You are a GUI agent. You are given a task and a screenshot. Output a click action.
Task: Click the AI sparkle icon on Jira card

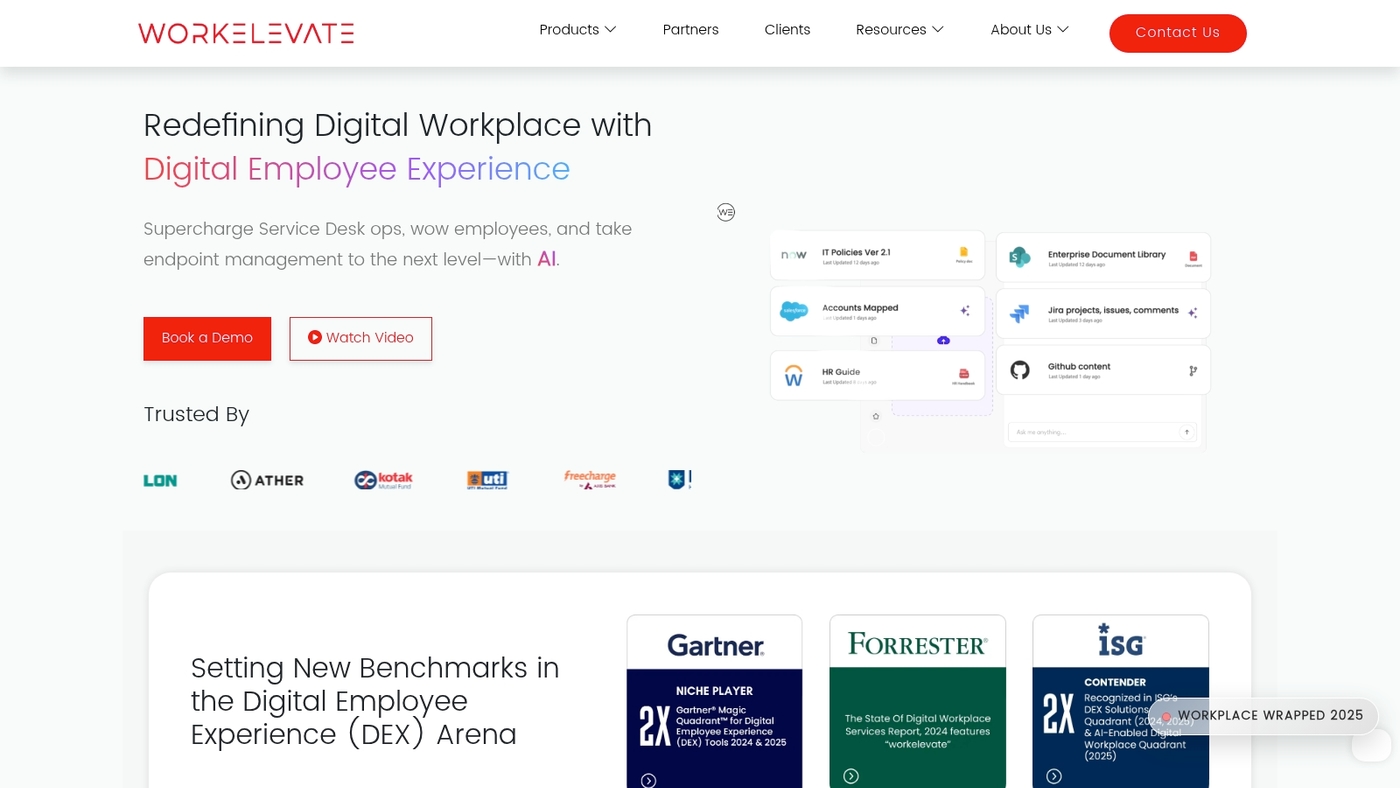pyautogui.click(x=1192, y=312)
